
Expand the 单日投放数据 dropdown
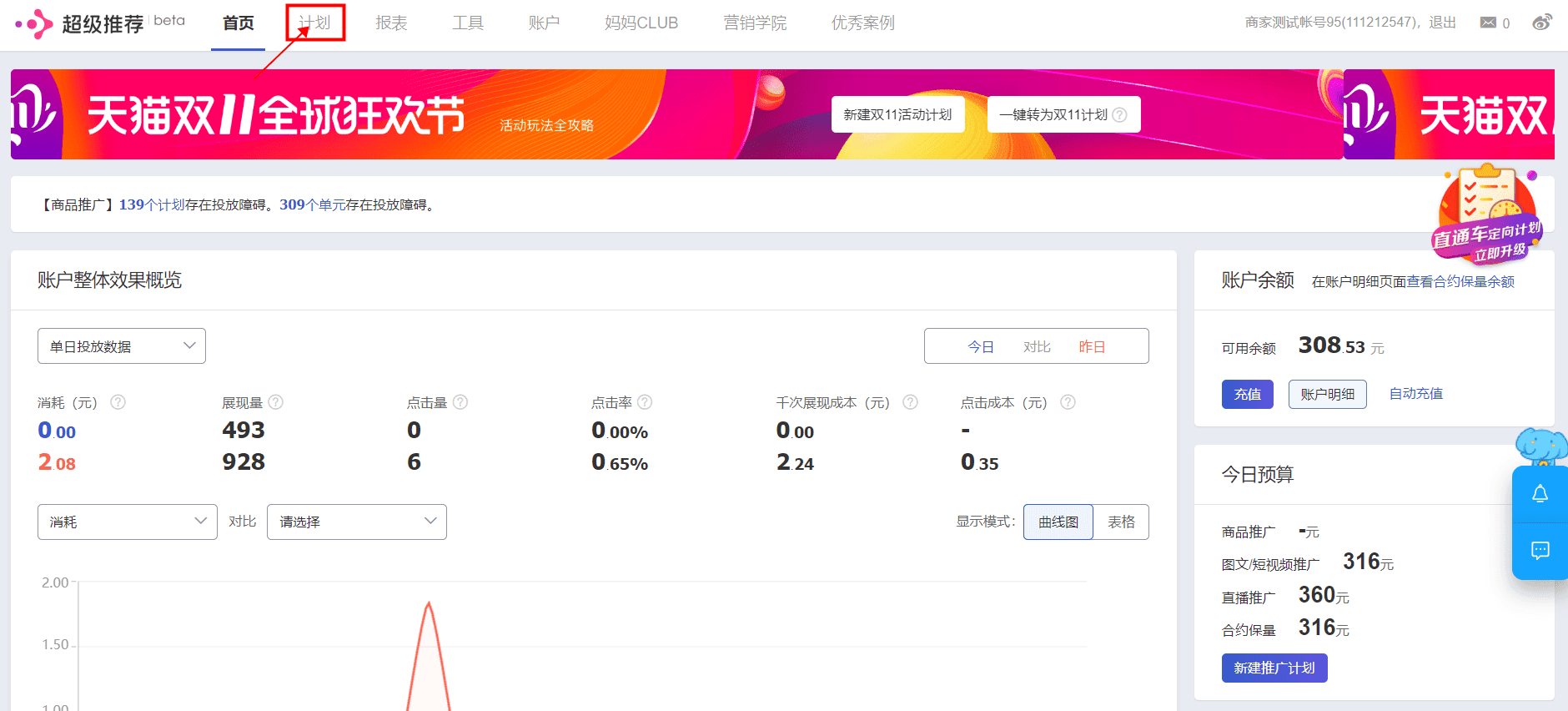pos(122,346)
